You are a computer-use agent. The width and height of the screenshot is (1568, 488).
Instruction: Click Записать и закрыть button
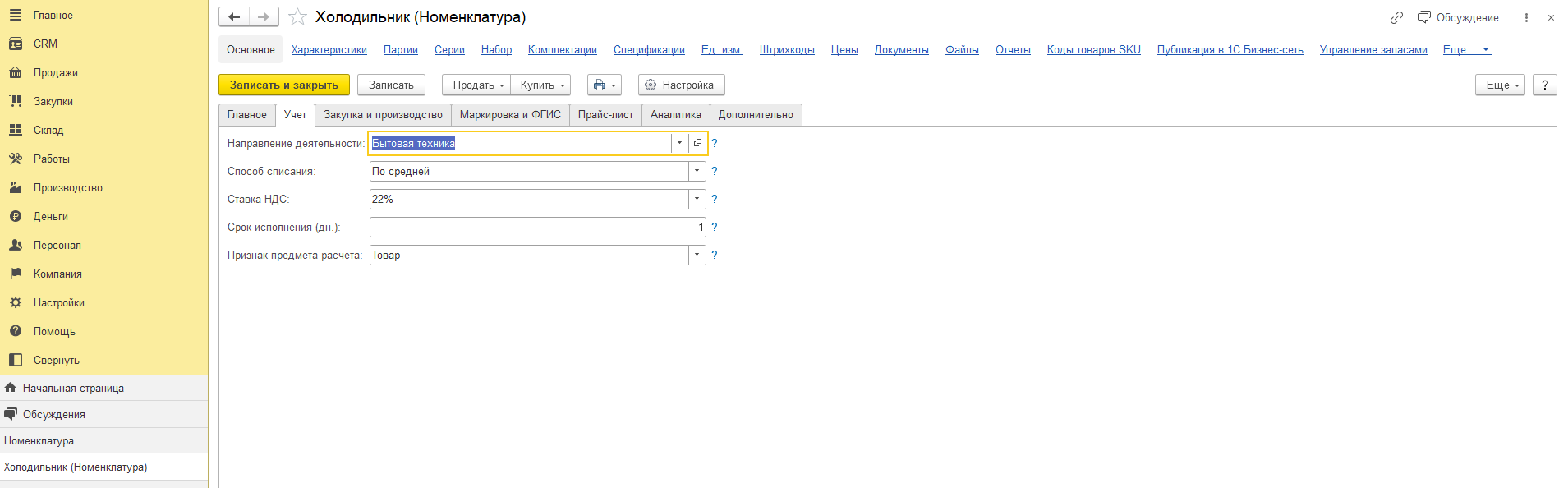[284, 85]
